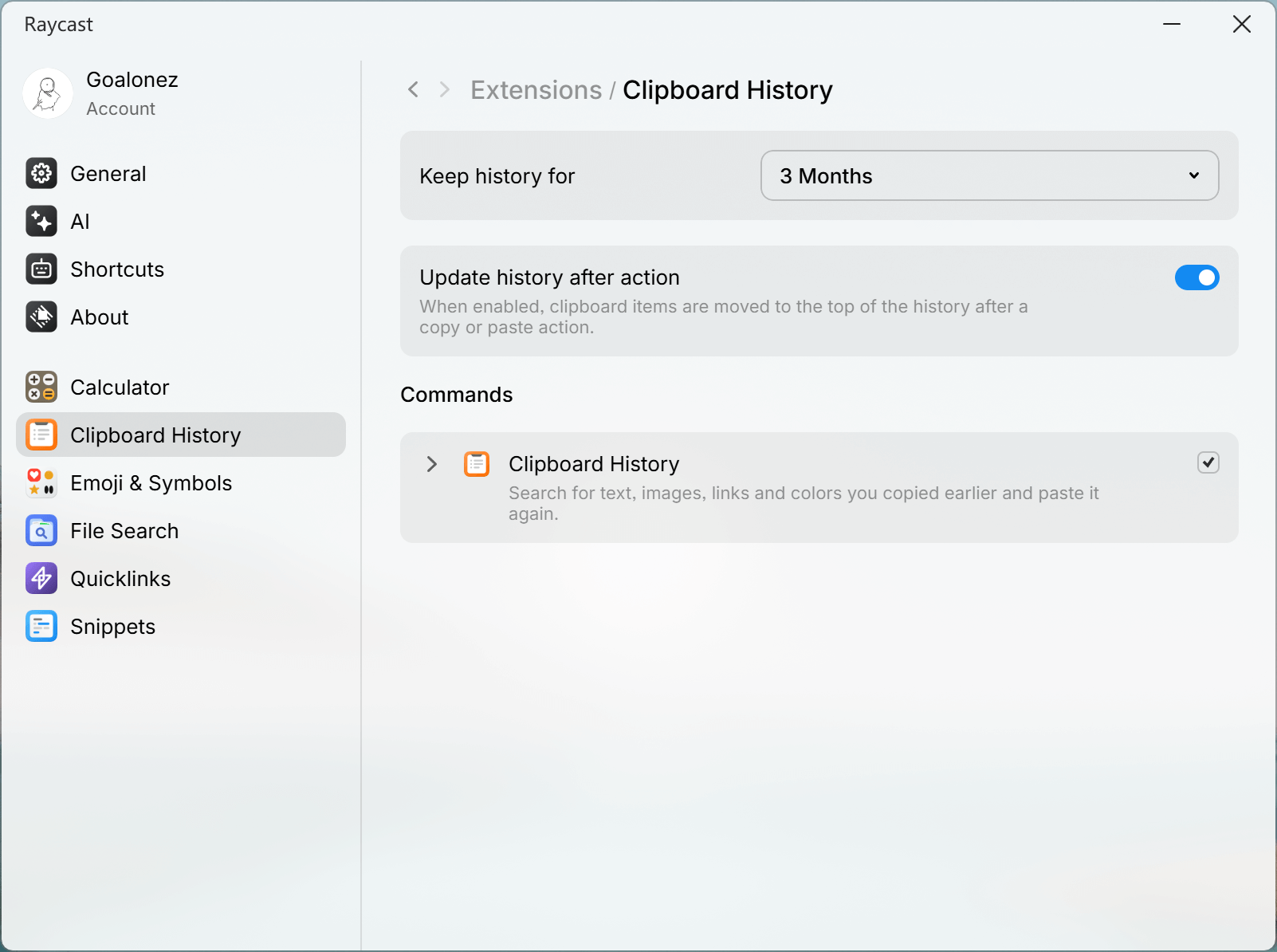Viewport: 1277px width, 952px height.
Task: Click the About Raycast icon
Action: pyautogui.click(x=41, y=317)
